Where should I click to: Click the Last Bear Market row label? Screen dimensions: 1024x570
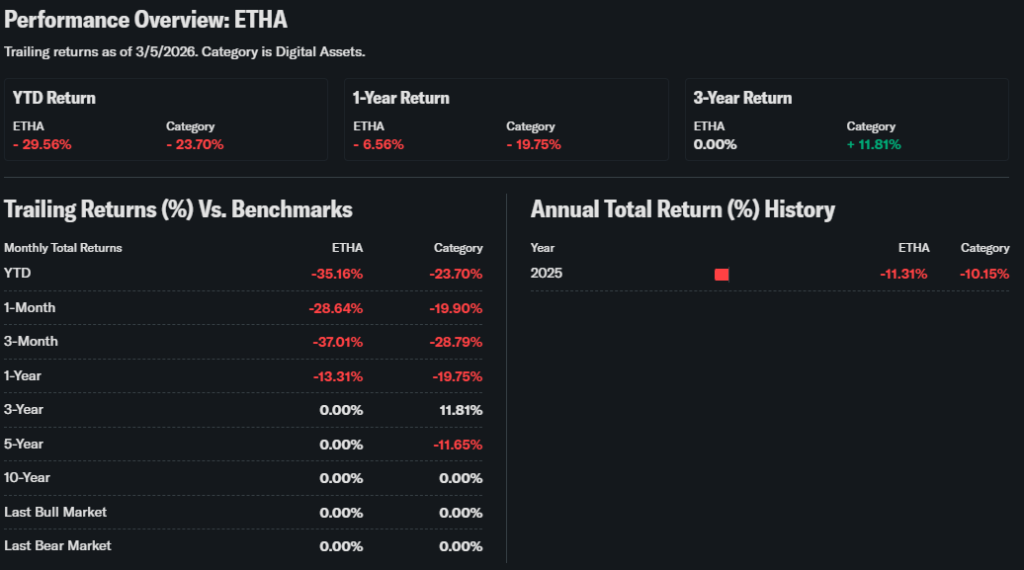[58, 546]
